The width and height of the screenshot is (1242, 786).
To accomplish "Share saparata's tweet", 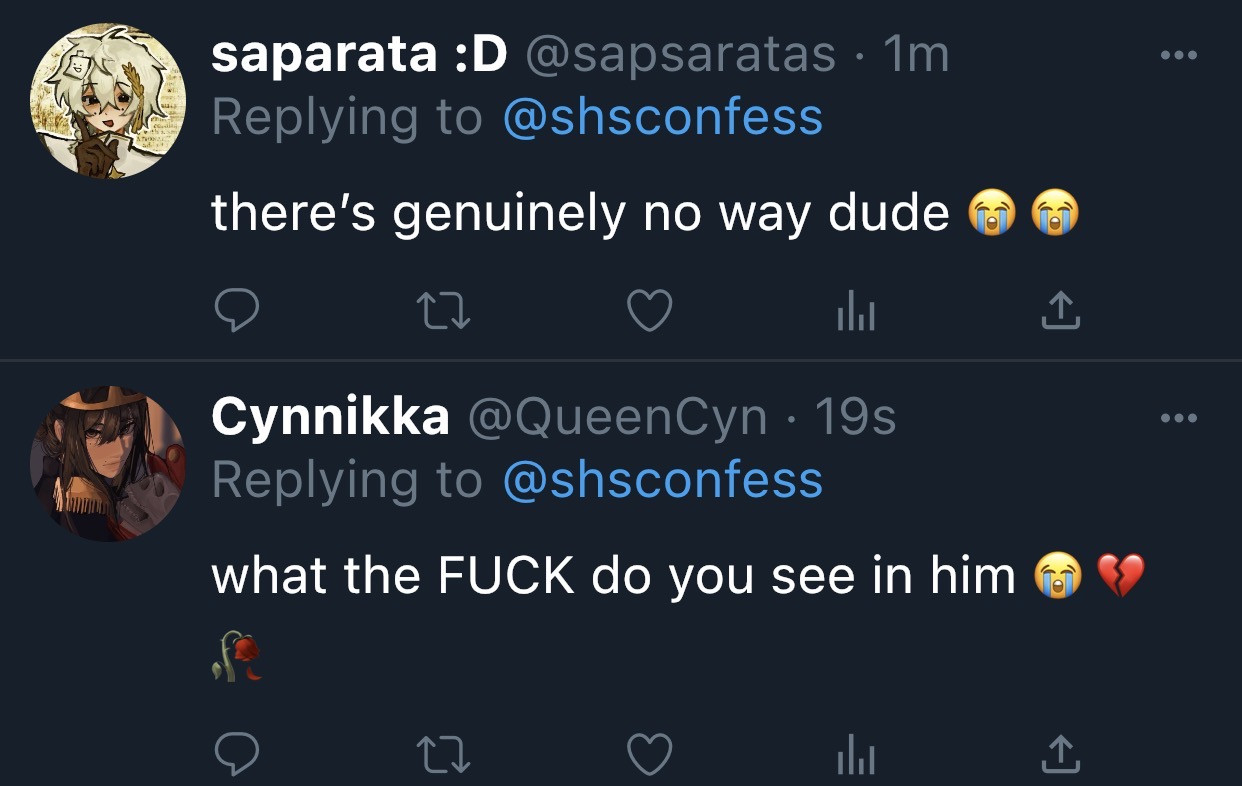I will point(1061,312).
